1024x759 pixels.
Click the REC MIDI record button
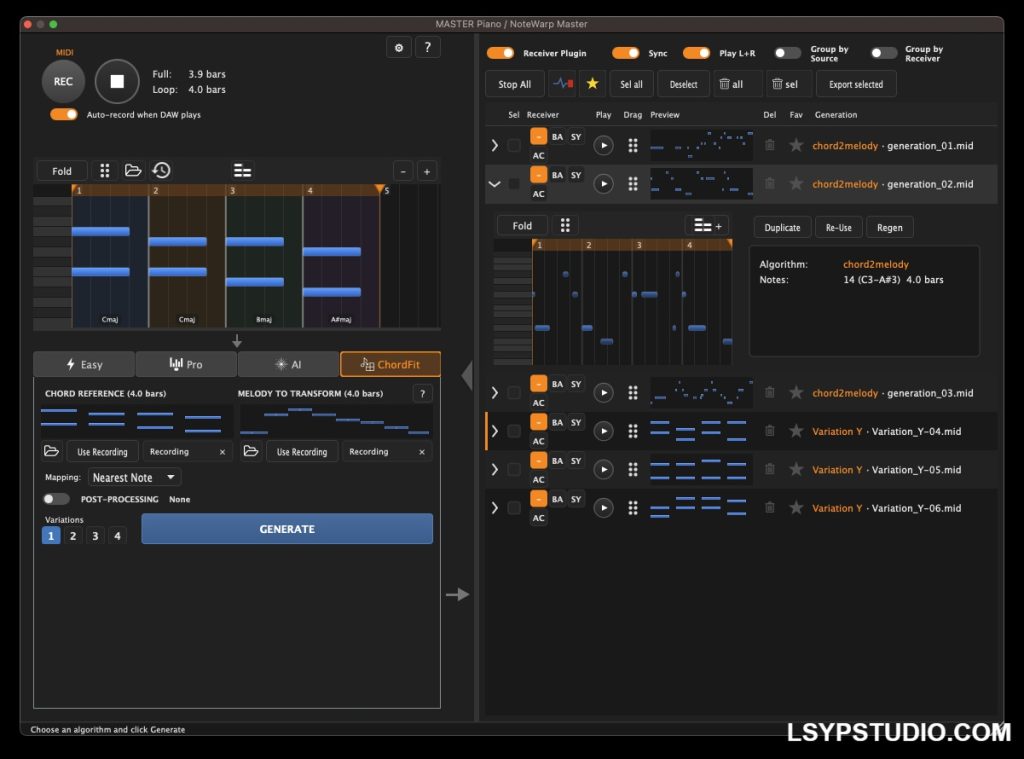click(x=63, y=82)
